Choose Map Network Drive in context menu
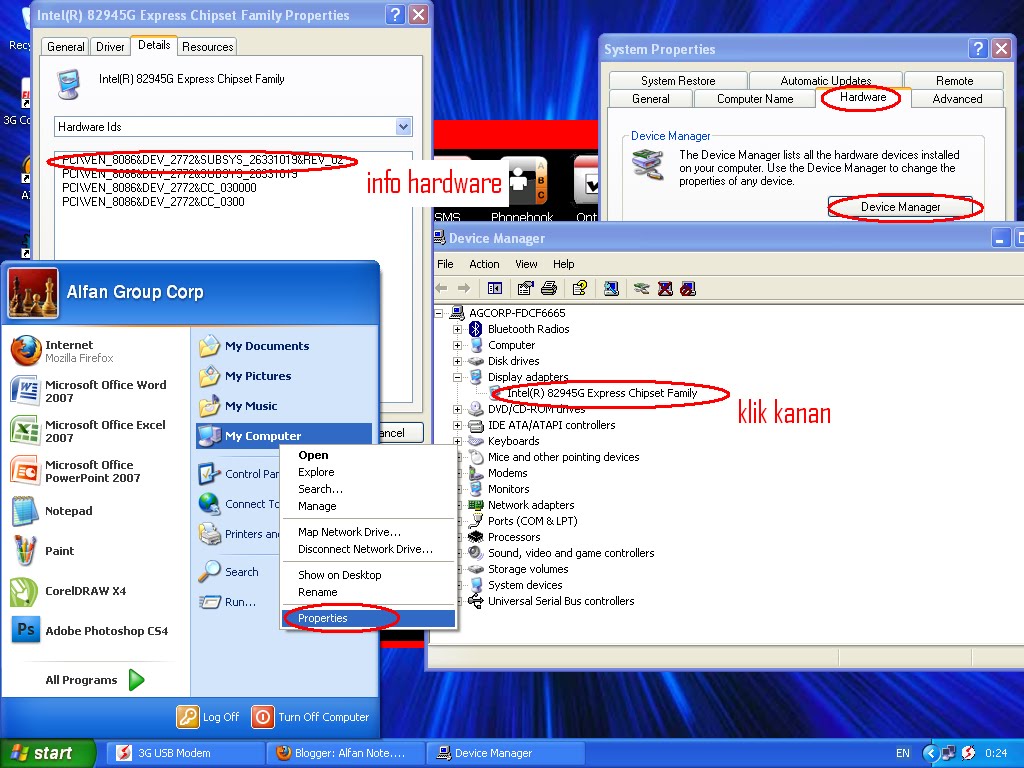Screen dimensions: 1024x768 (x=368, y=532)
